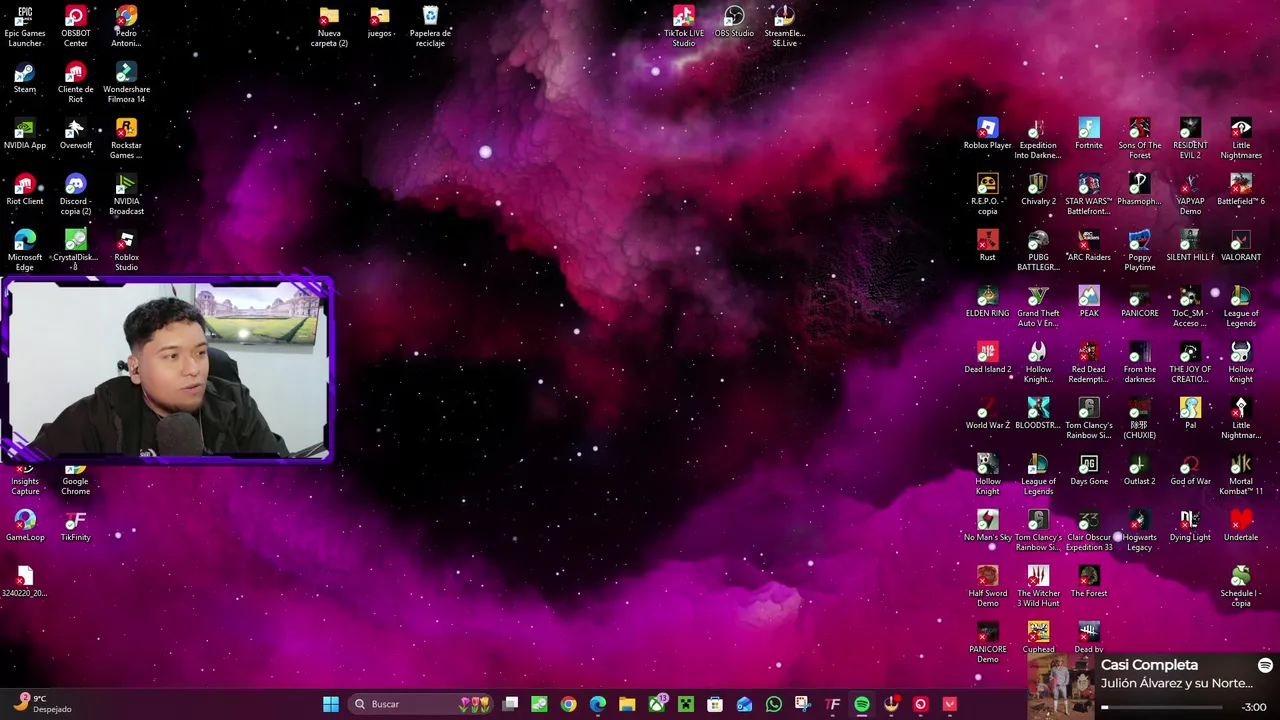Select Dead Island 2 shortcut
This screenshot has height=720, width=1280.
(987, 357)
